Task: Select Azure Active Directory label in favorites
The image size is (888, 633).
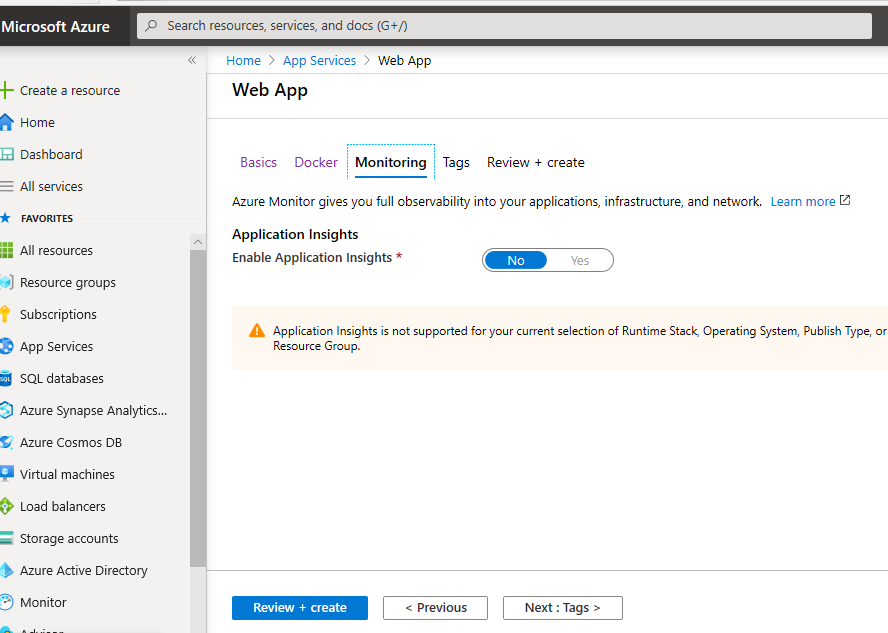Action: (83, 570)
